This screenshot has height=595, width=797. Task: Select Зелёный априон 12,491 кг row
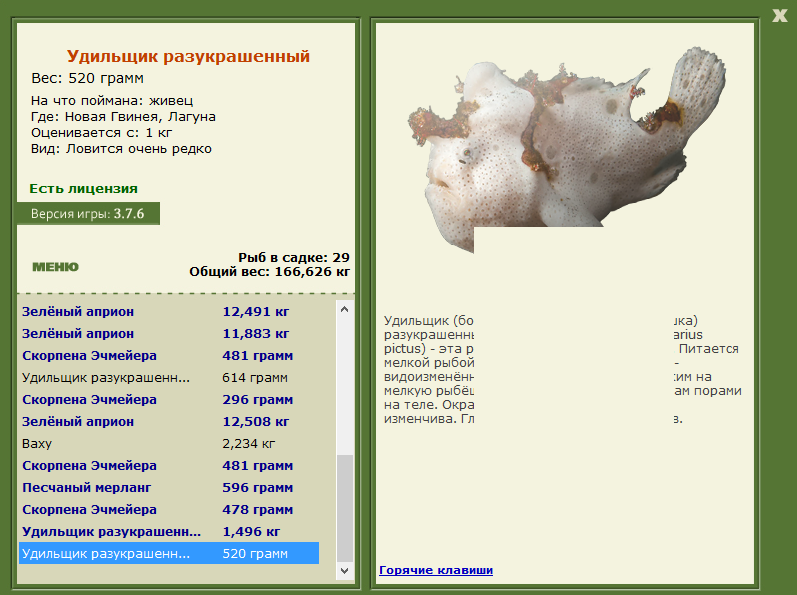point(169,311)
